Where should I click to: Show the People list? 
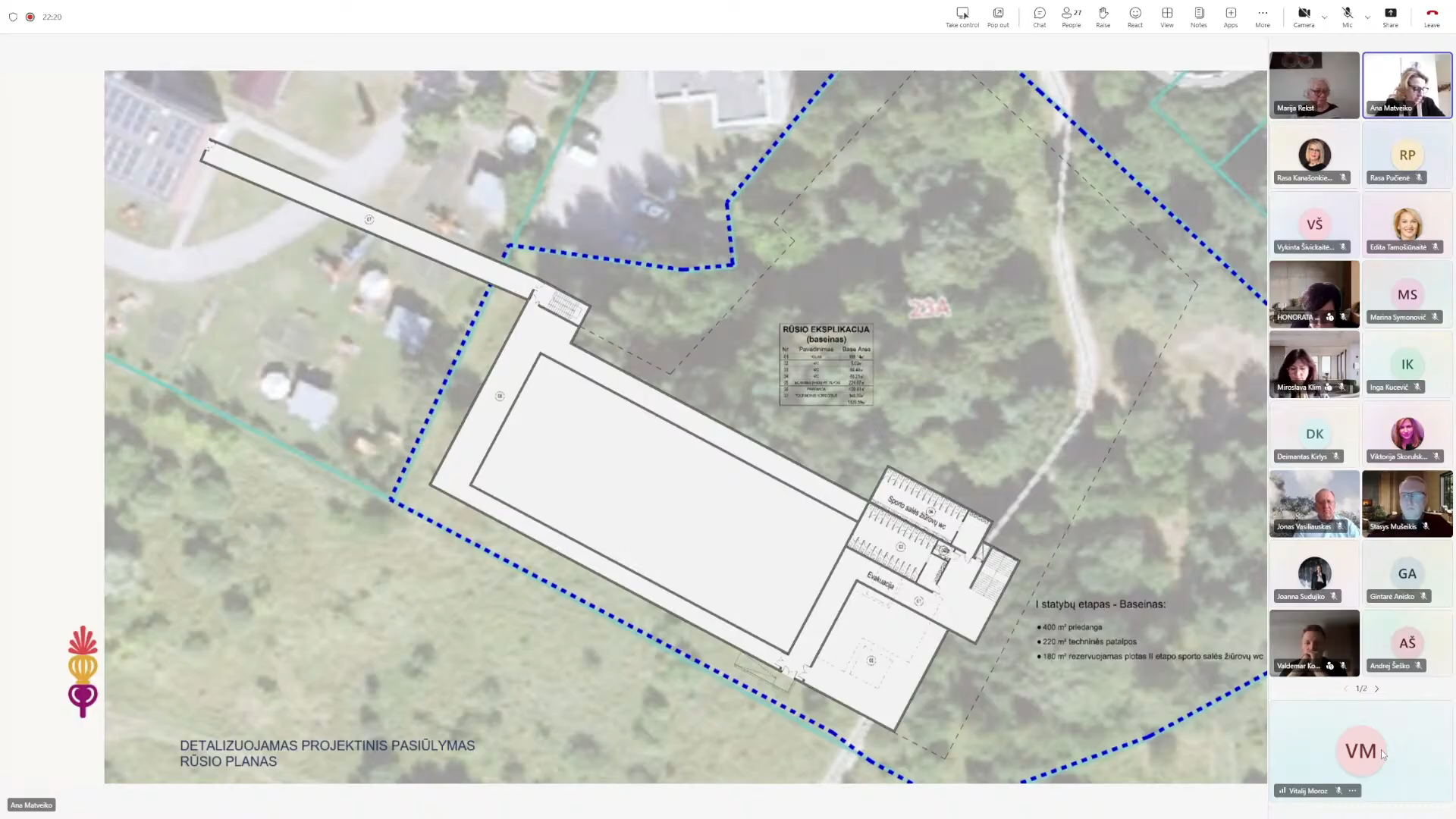point(1071,16)
